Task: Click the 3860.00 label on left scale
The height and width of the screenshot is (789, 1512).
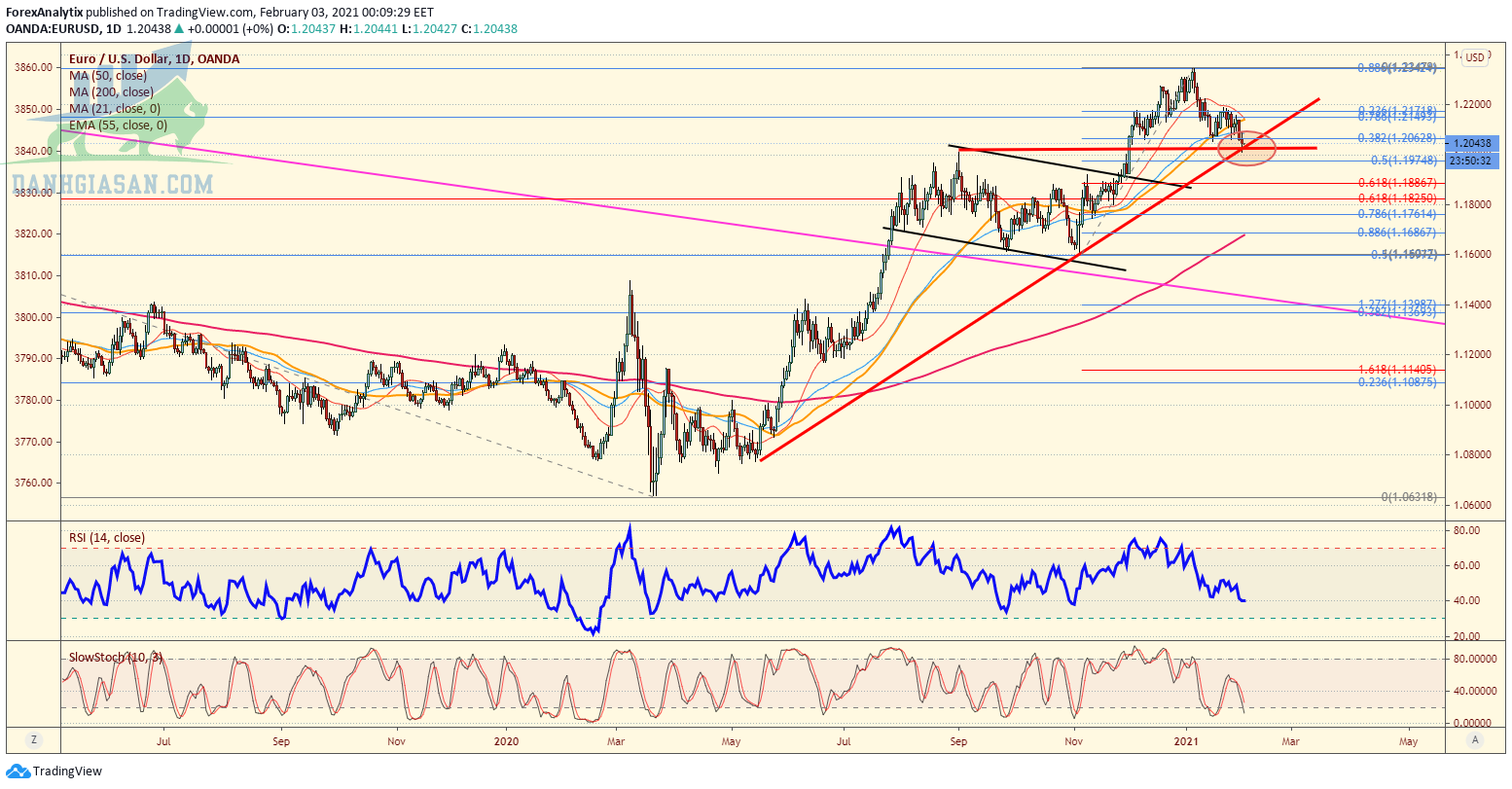Action: [32, 68]
